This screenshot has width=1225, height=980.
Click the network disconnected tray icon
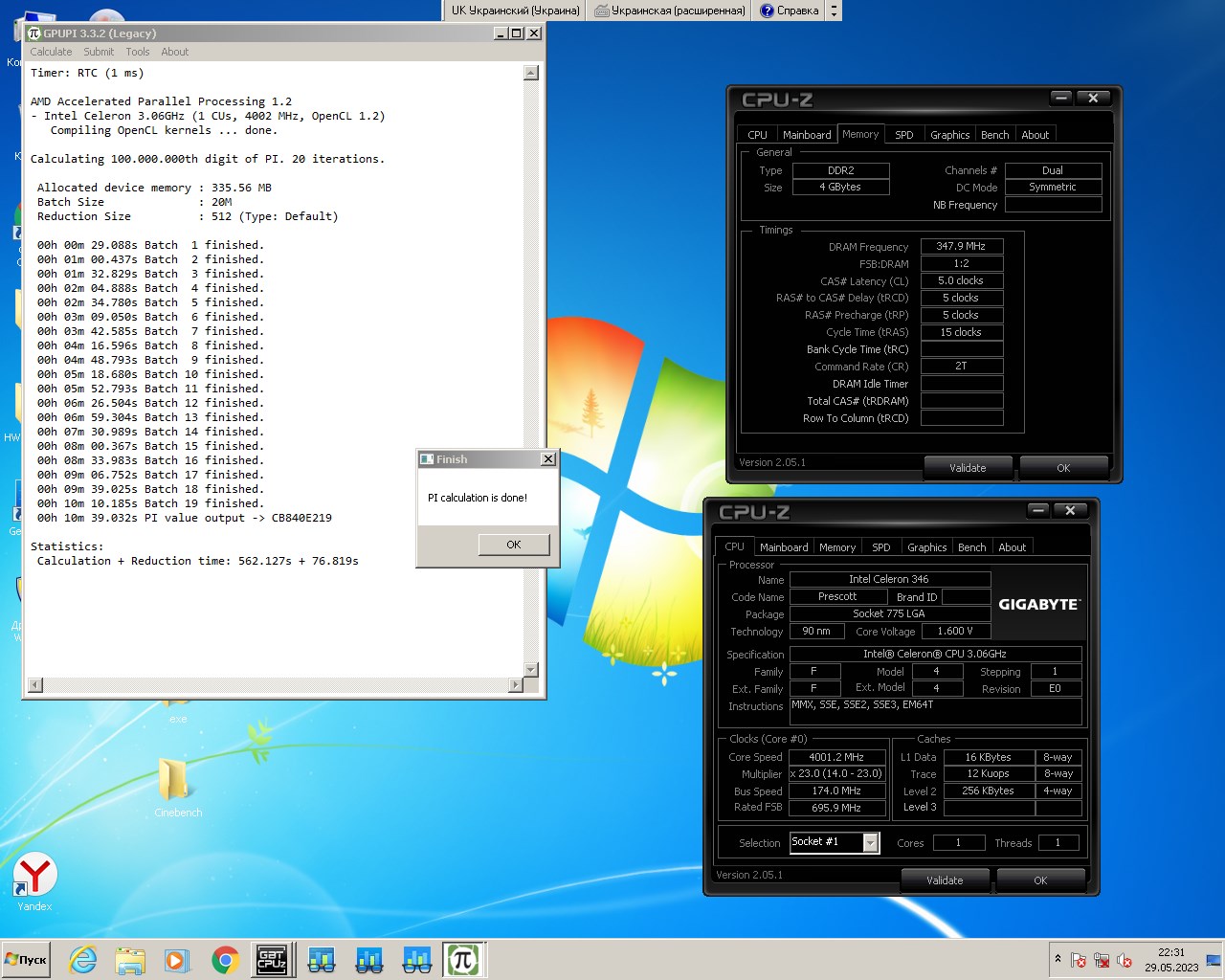[1102, 960]
